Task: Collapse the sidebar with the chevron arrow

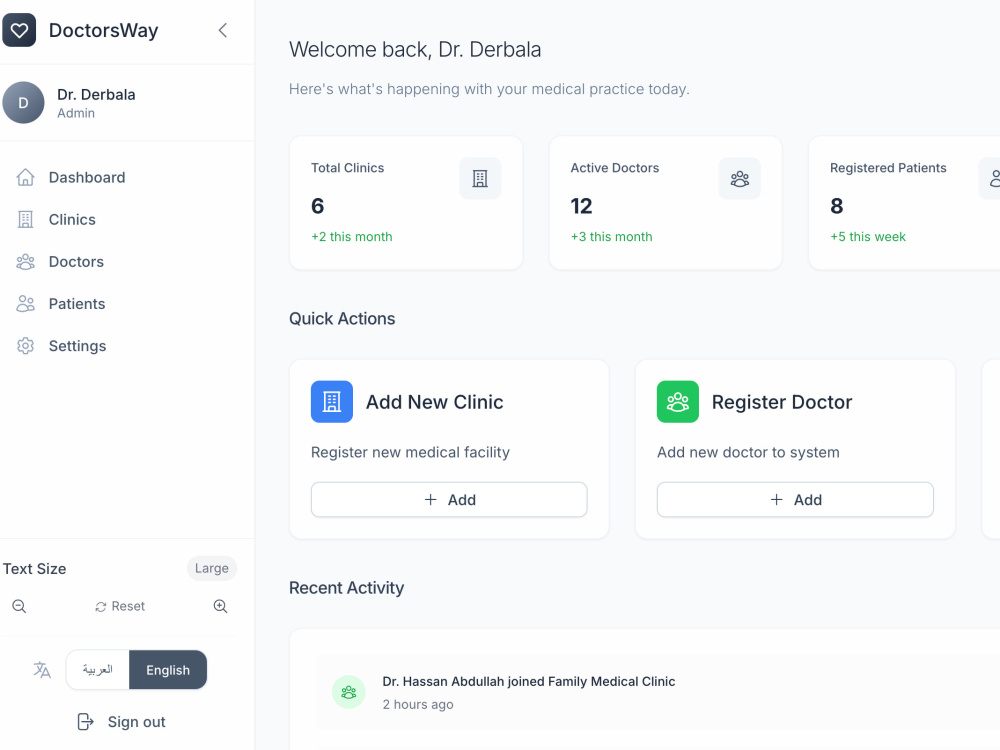Action: (223, 30)
